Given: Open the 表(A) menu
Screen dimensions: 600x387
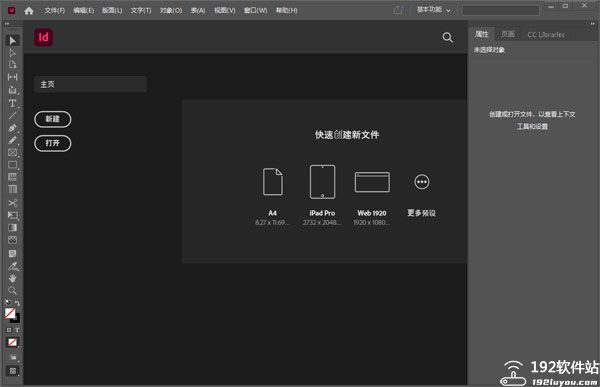Looking at the screenshot, I should click(x=198, y=10).
